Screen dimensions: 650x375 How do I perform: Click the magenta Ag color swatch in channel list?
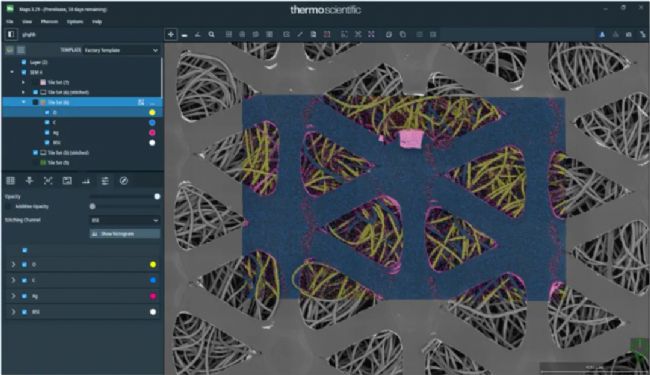(153, 296)
